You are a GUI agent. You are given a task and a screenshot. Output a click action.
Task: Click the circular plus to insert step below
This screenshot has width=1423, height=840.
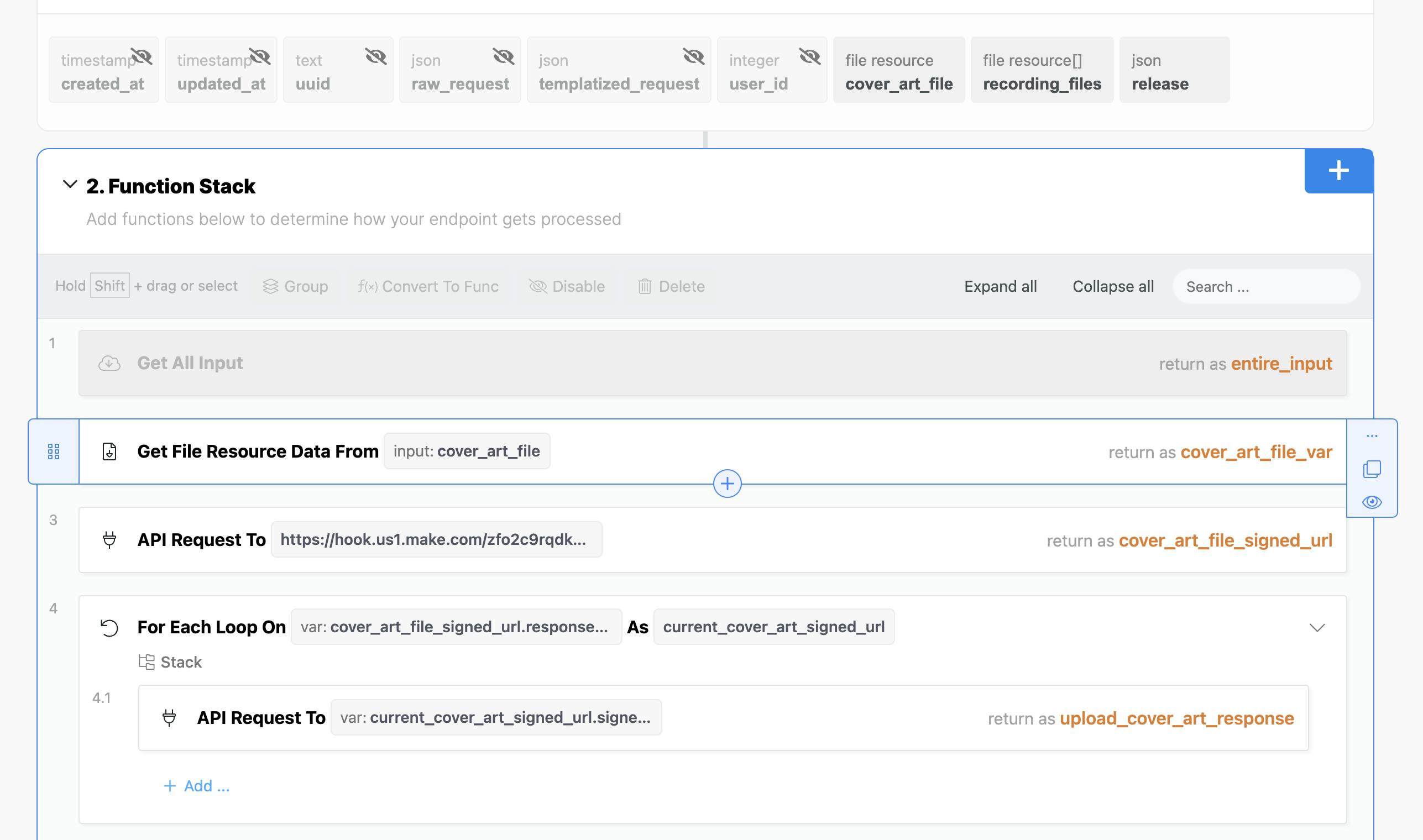click(x=727, y=484)
